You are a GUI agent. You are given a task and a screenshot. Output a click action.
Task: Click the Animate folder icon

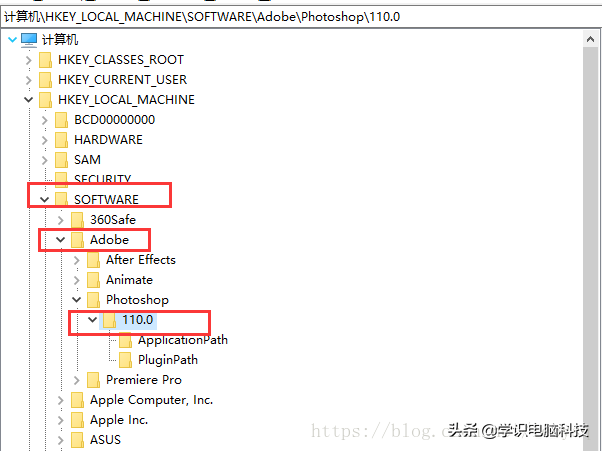(x=94, y=280)
